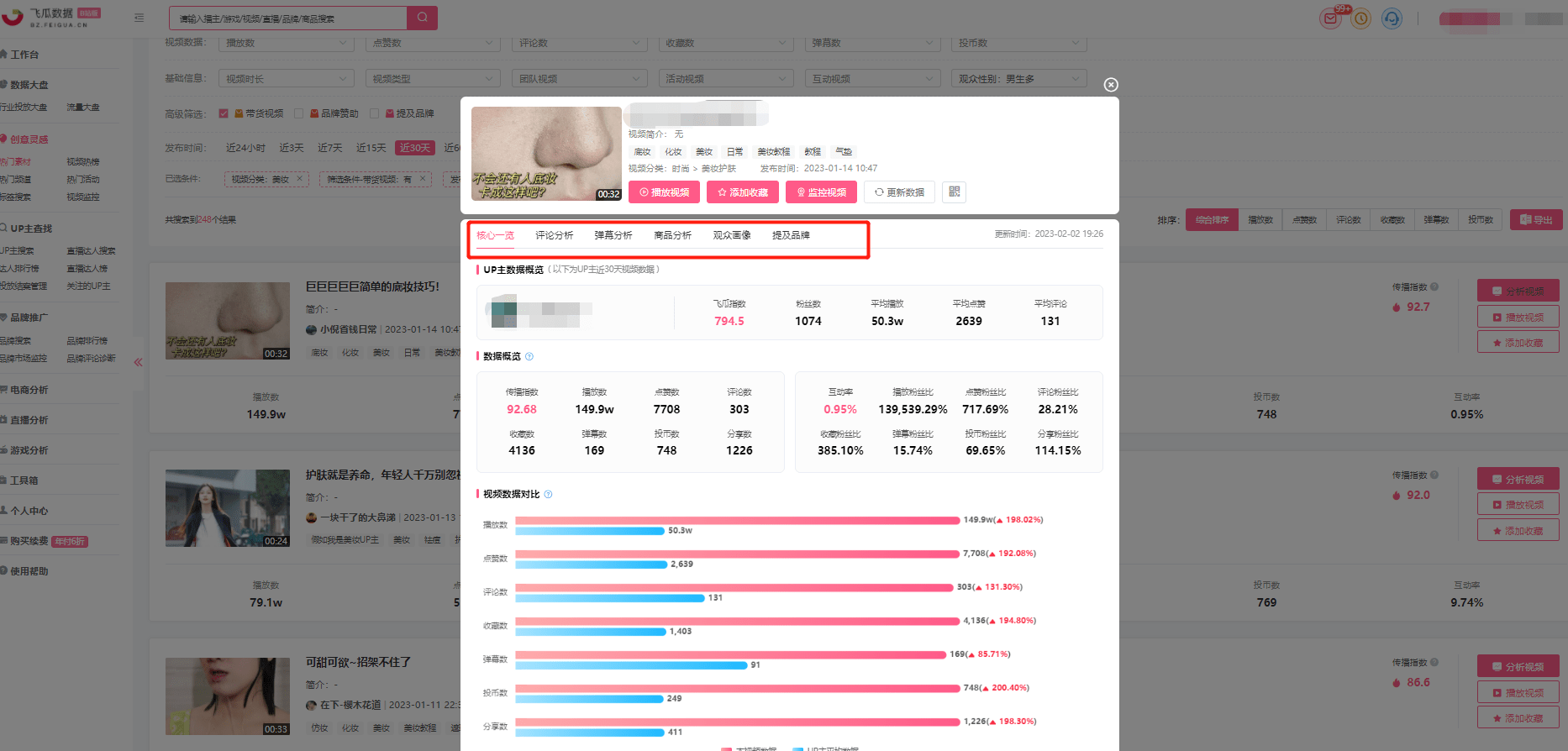
Task: Uncheck the 带货视频 checkbox
Action: [x=224, y=113]
